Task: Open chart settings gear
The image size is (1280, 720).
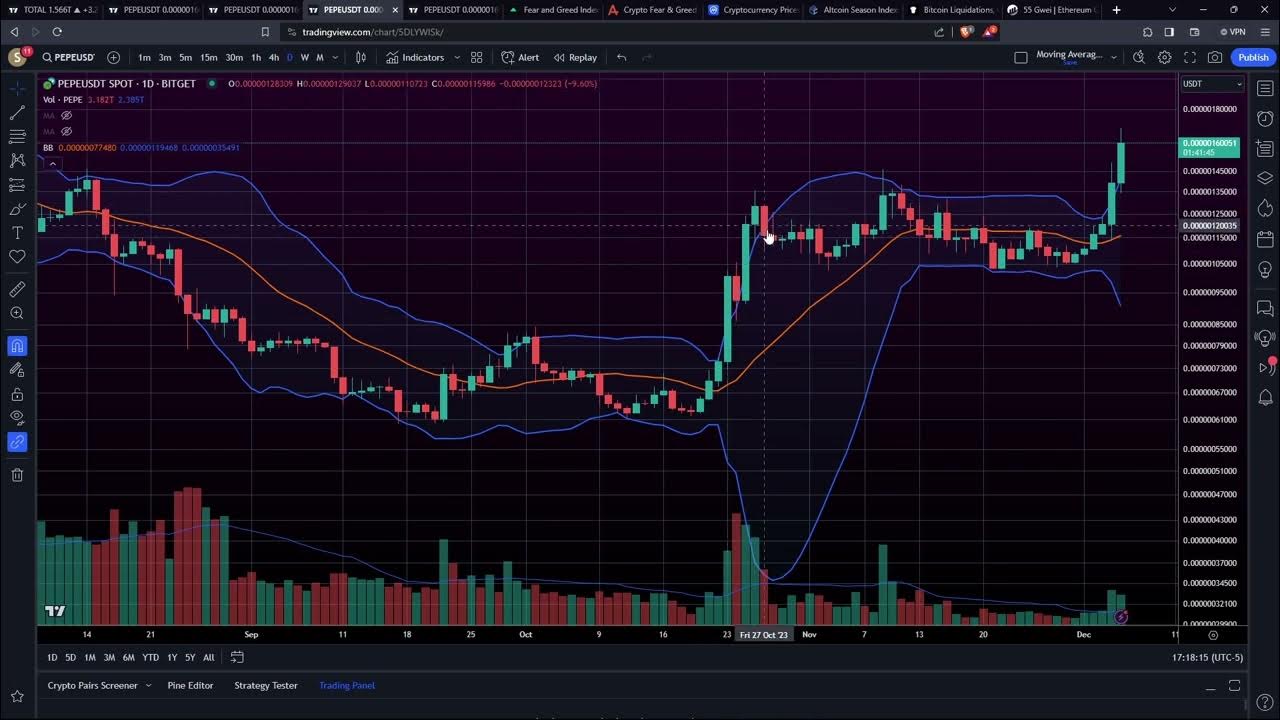Action: click(x=1165, y=57)
